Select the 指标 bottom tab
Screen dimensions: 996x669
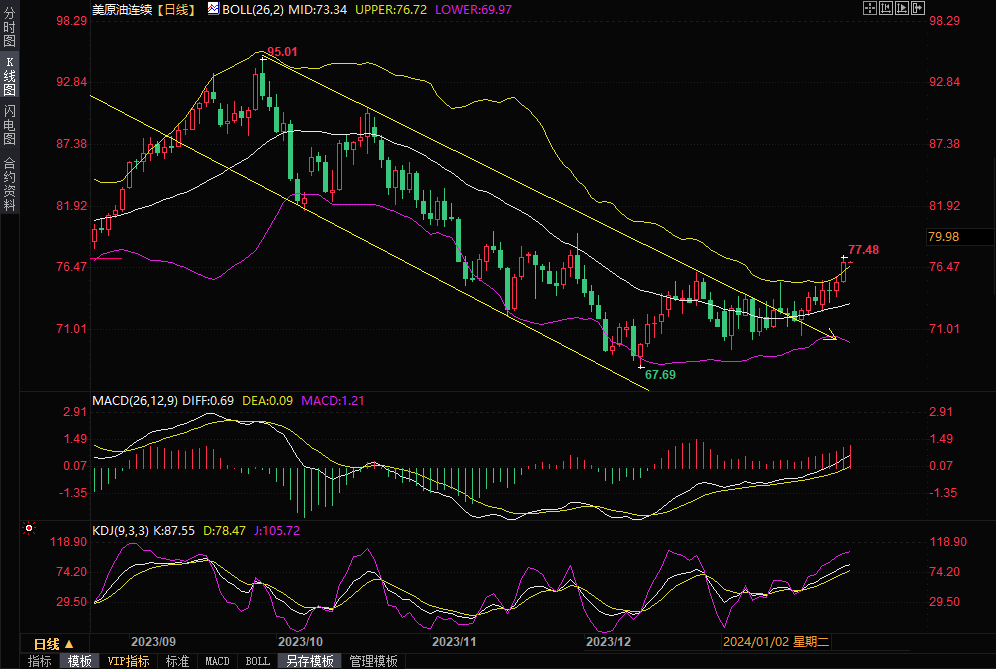pyautogui.click(x=39, y=661)
